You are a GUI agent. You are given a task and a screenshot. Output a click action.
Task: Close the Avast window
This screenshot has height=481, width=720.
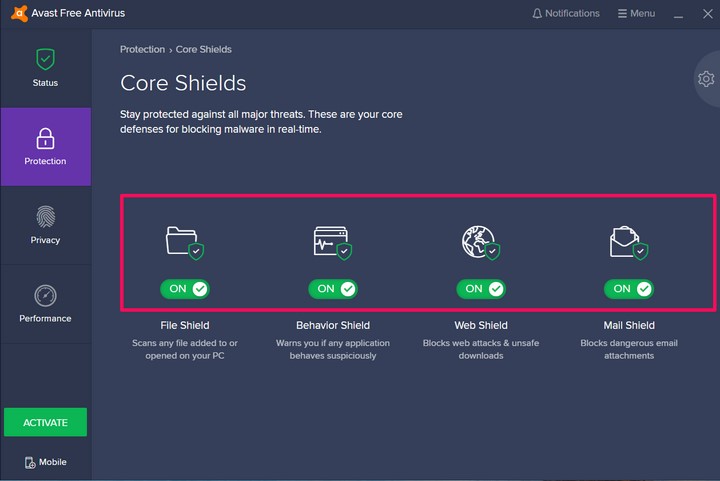pos(708,14)
